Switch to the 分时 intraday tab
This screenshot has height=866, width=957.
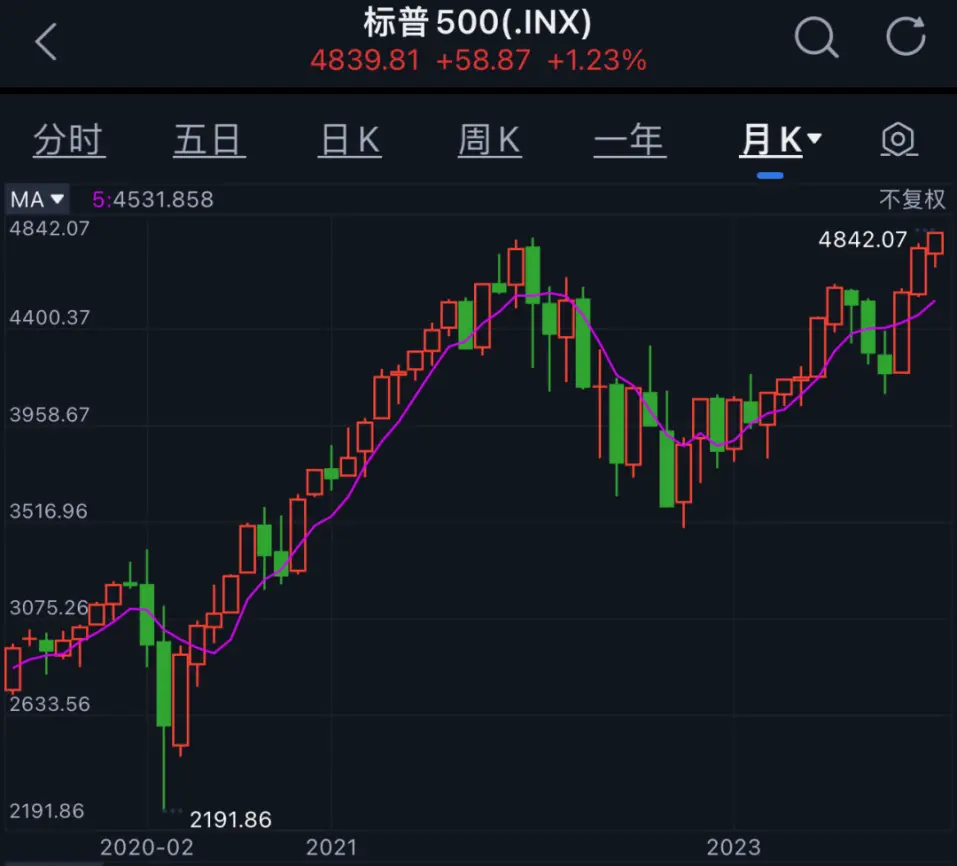coord(68,141)
